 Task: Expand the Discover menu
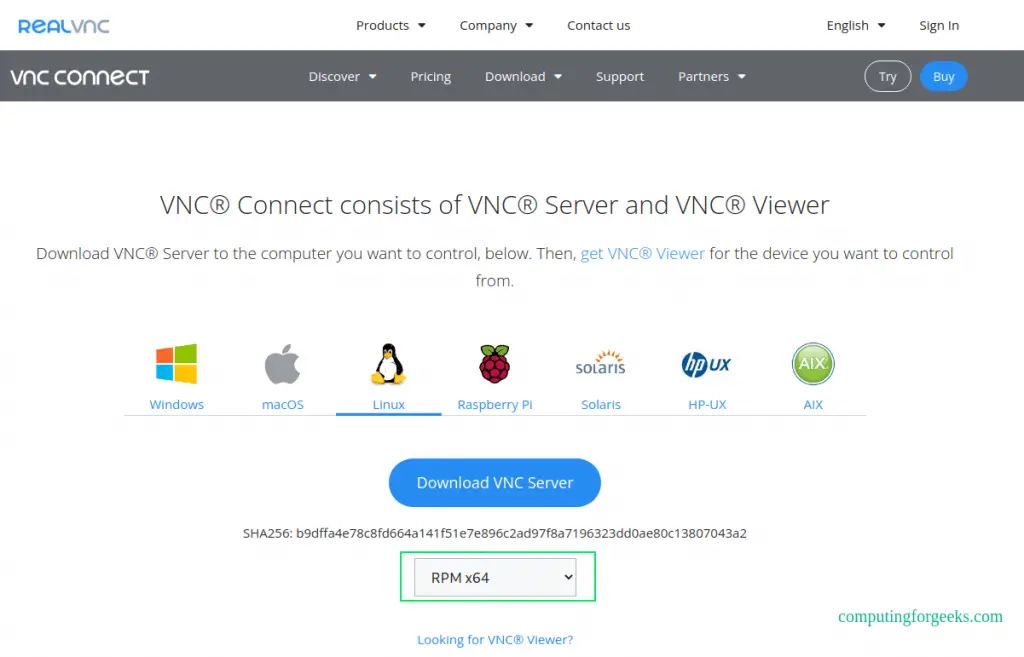point(342,76)
